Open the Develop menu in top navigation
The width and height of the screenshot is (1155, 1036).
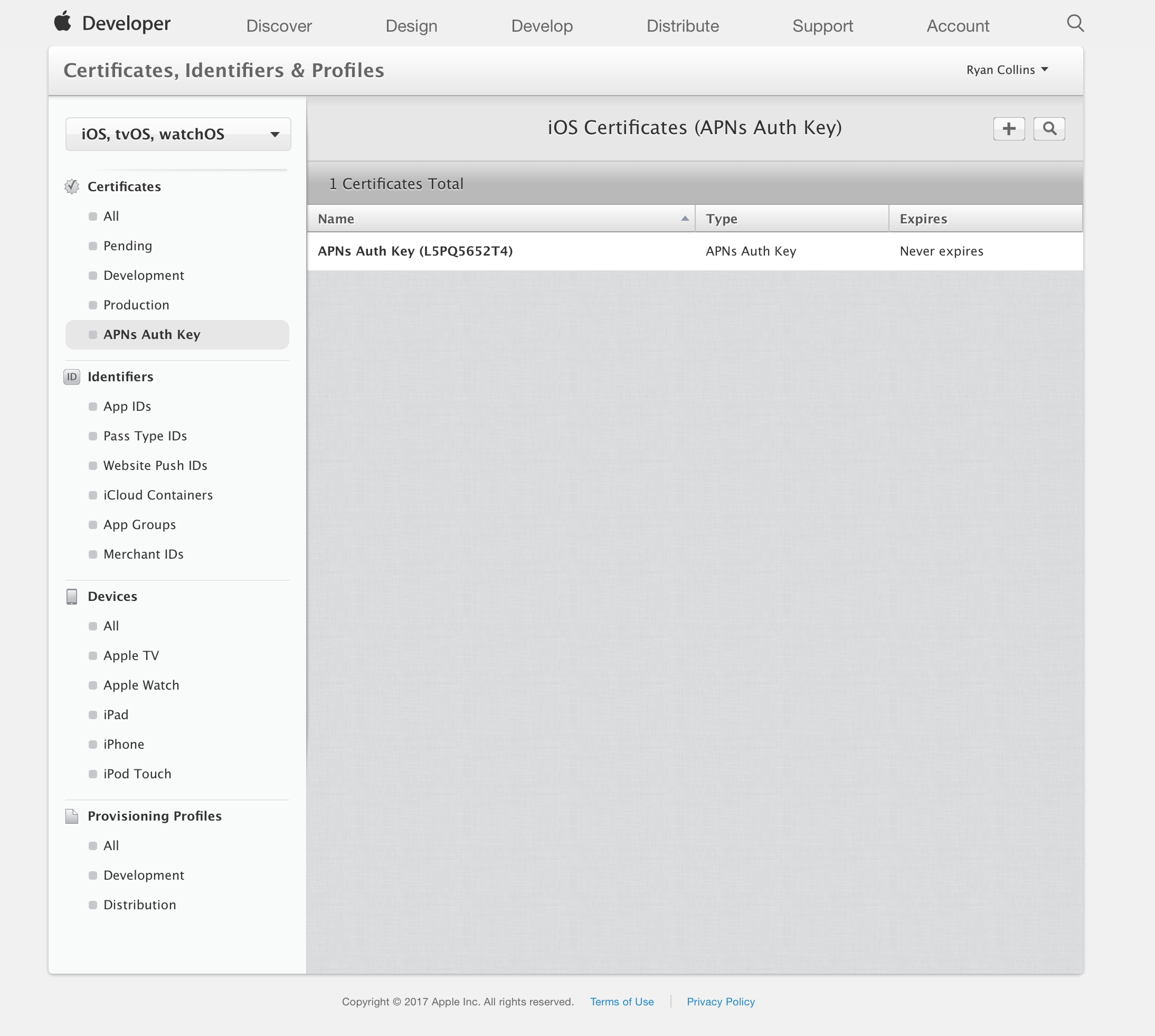(x=542, y=26)
